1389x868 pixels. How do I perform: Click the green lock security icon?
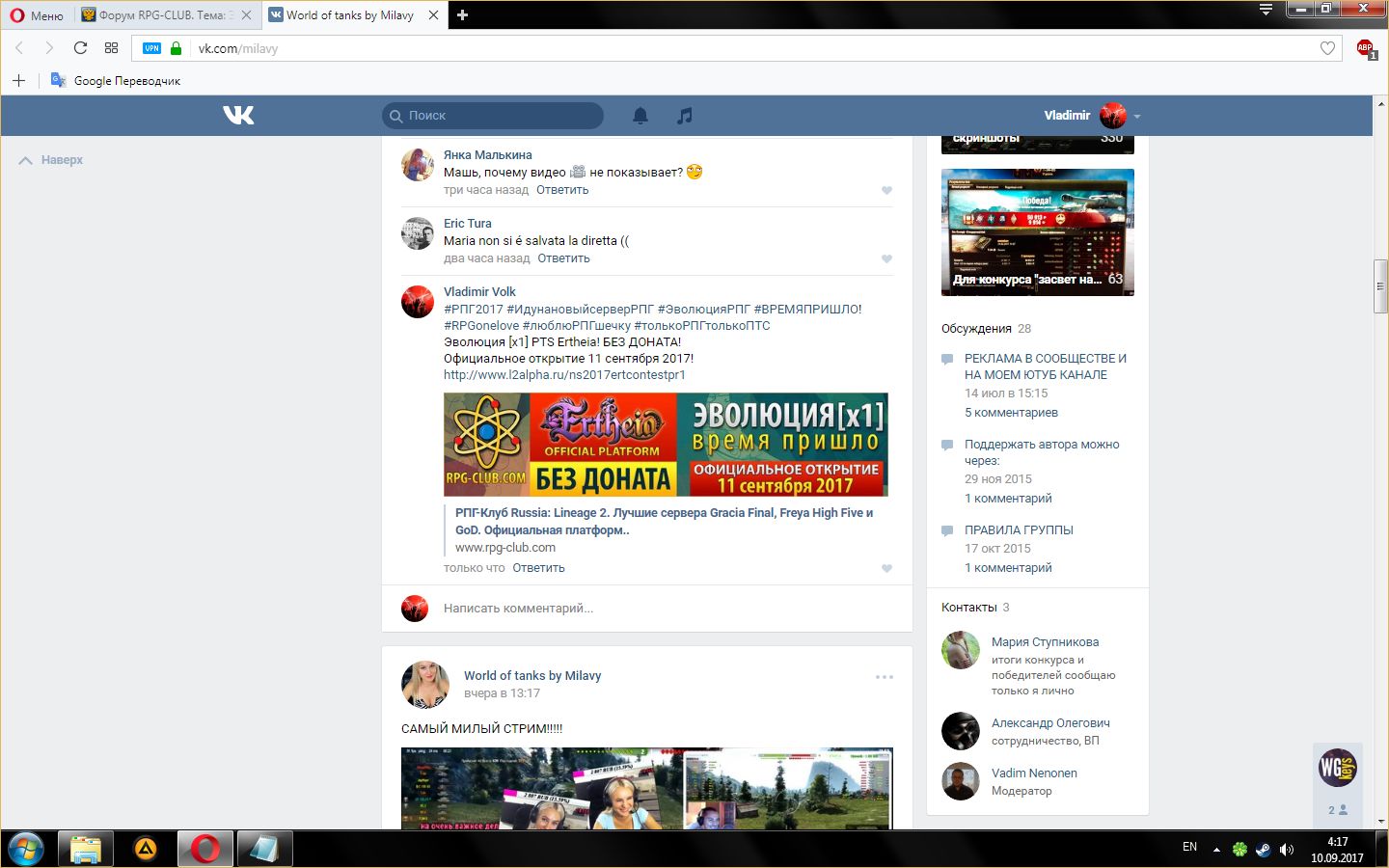(176, 48)
